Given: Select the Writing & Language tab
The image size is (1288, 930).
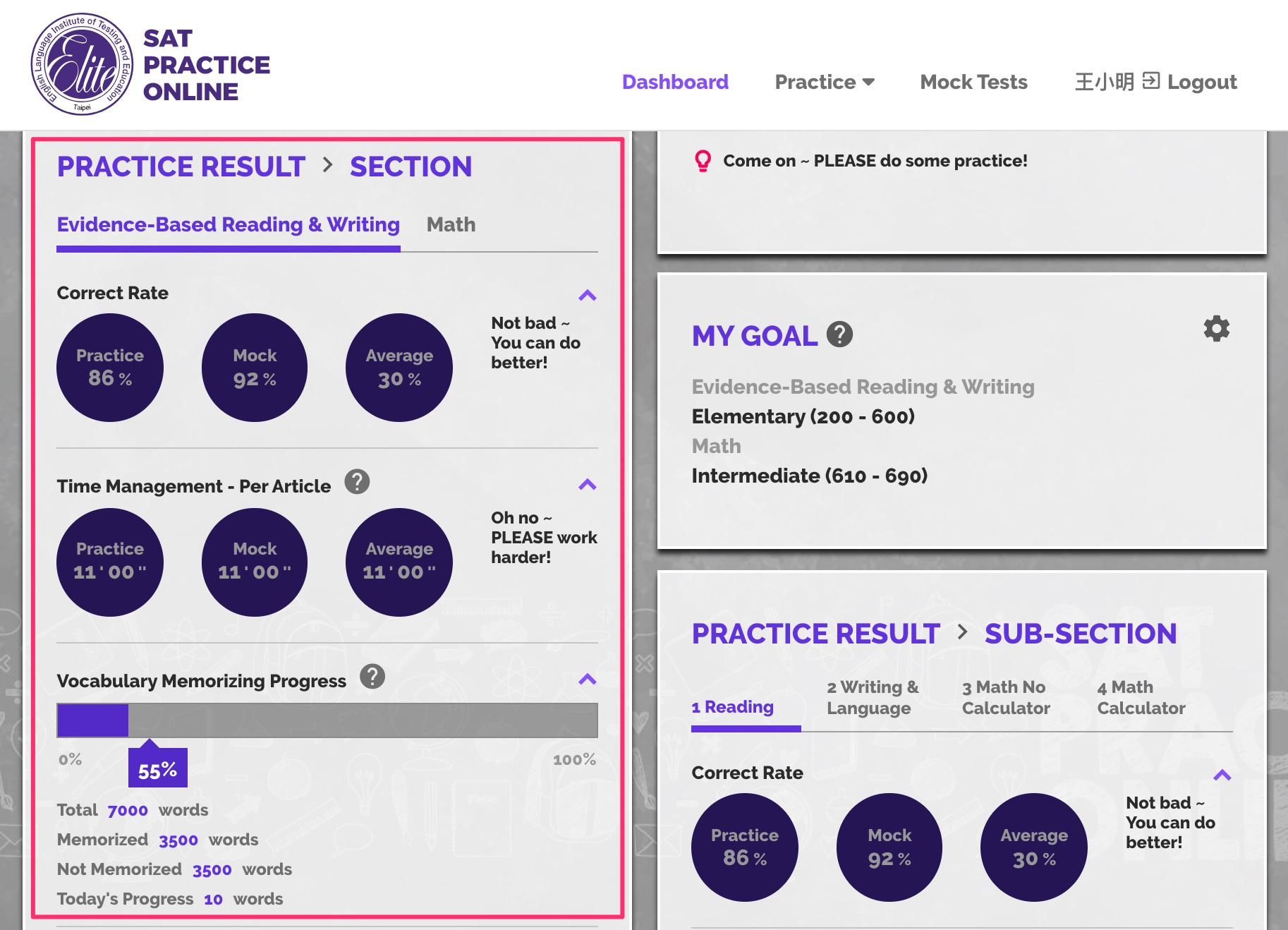Looking at the screenshot, I should click(x=873, y=697).
